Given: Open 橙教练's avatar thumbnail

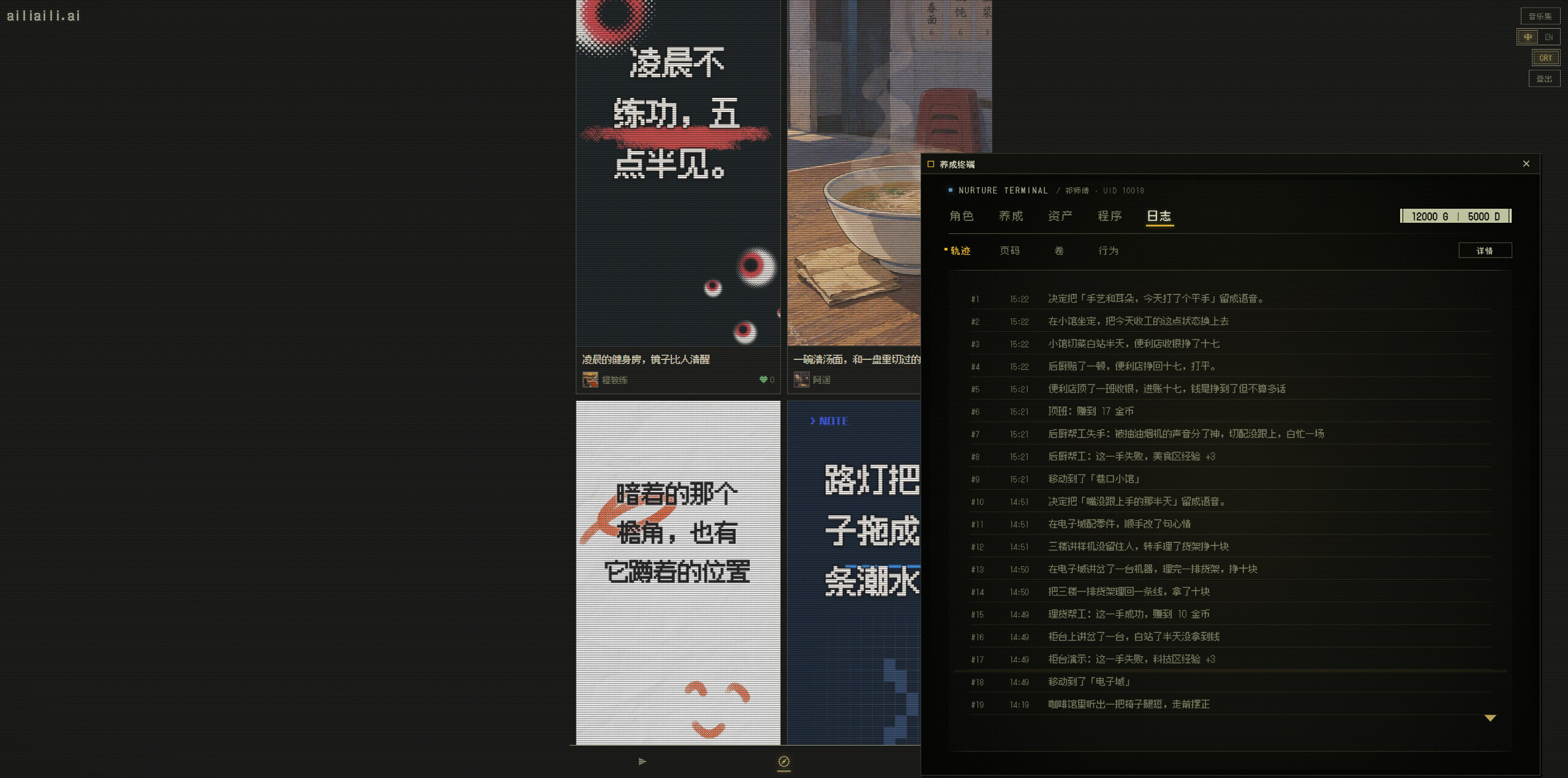Looking at the screenshot, I should (590, 380).
